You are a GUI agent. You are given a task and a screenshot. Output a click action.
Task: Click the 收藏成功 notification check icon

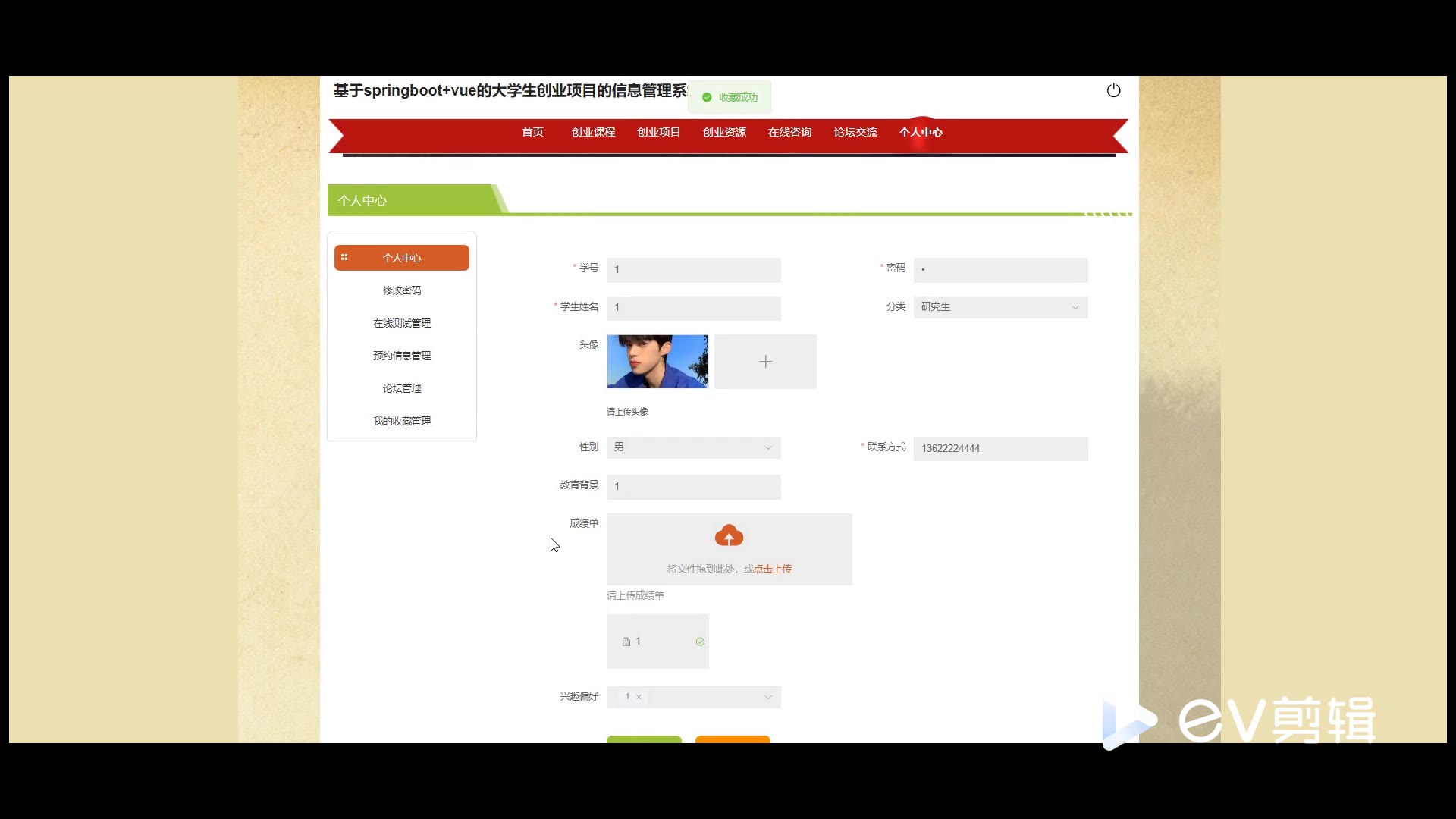point(707,97)
